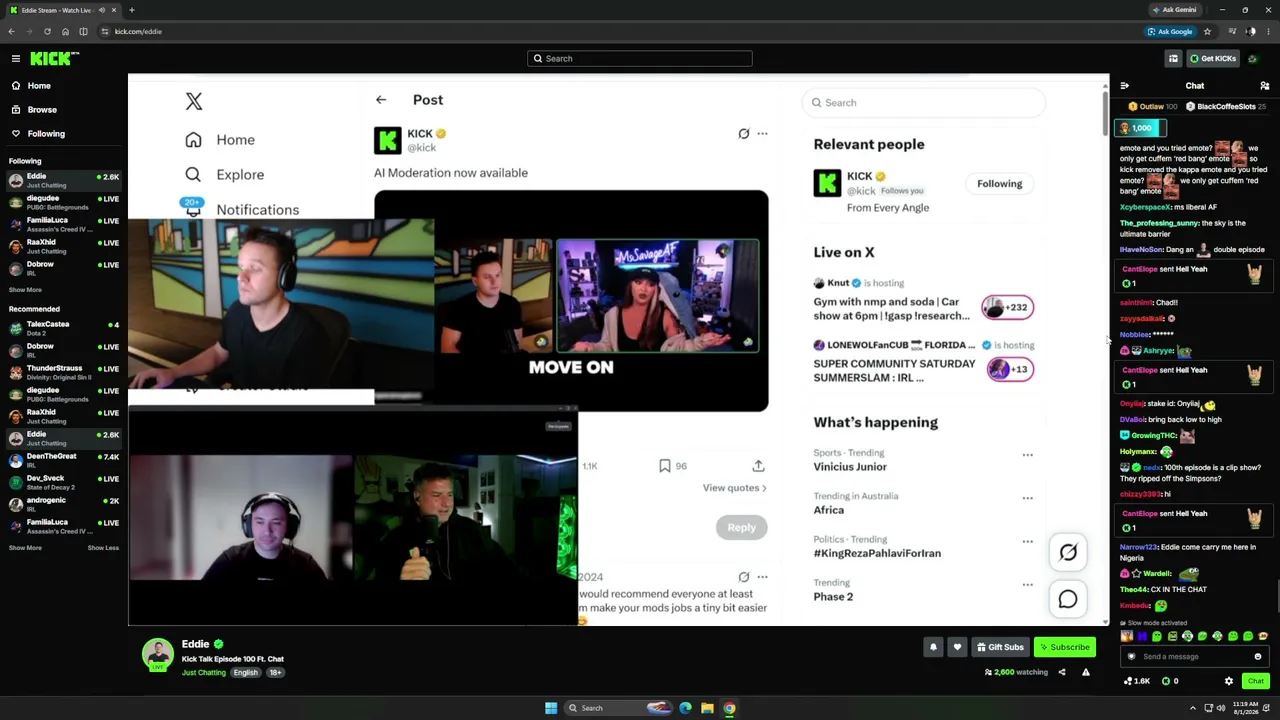Go to Kick homepage via the logo
This screenshot has width=1280, height=720.
tap(53, 59)
